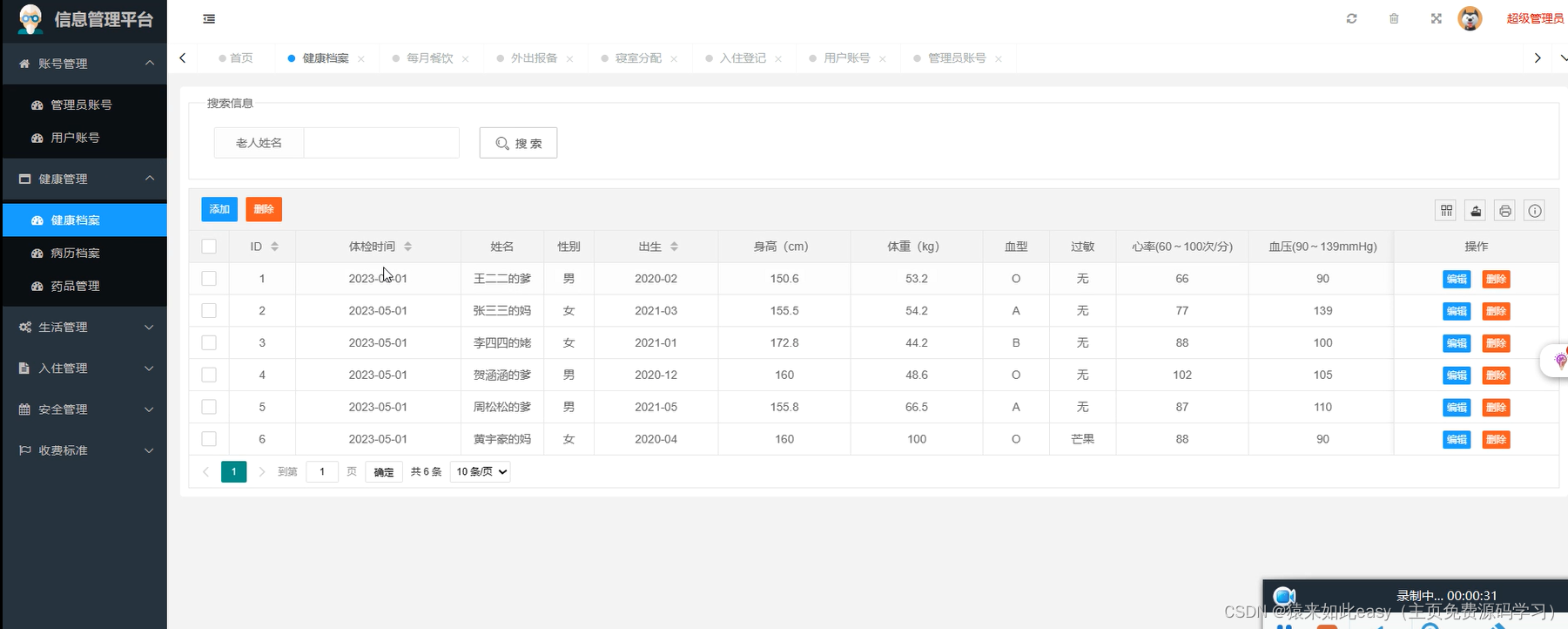Switch to the 外出报备 tab
Screen dimensions: 1568x629
pos(534,58)
